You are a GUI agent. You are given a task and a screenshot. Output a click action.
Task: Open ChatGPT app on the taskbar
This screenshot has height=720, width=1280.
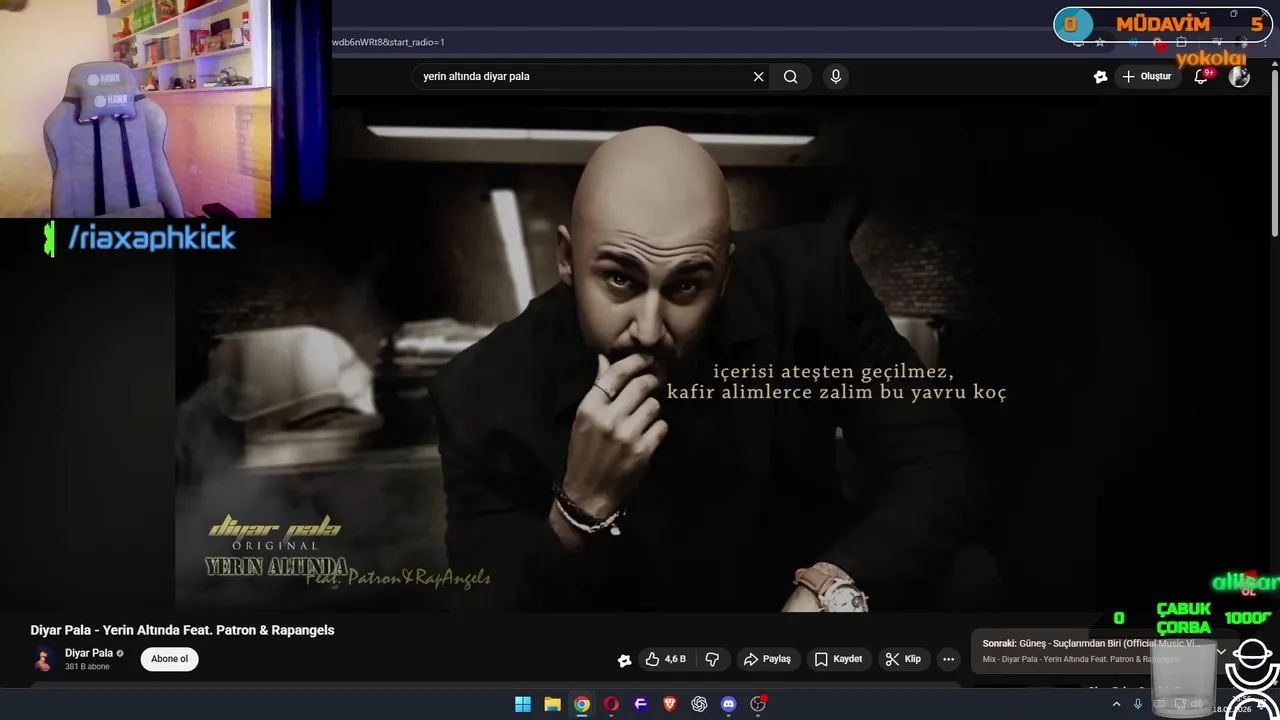coord(699,704)
